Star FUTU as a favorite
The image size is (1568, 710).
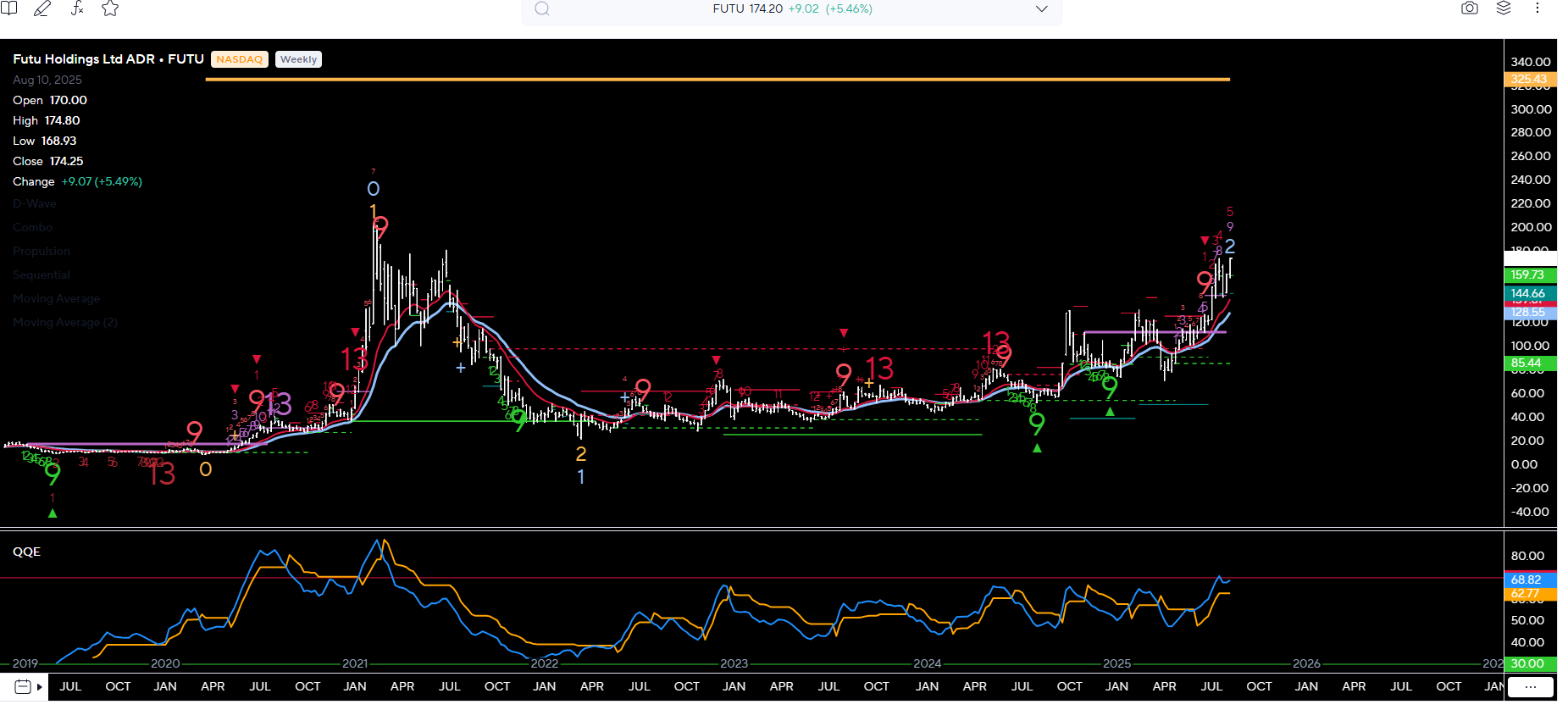pyautogui.click(x=110, y=8)
